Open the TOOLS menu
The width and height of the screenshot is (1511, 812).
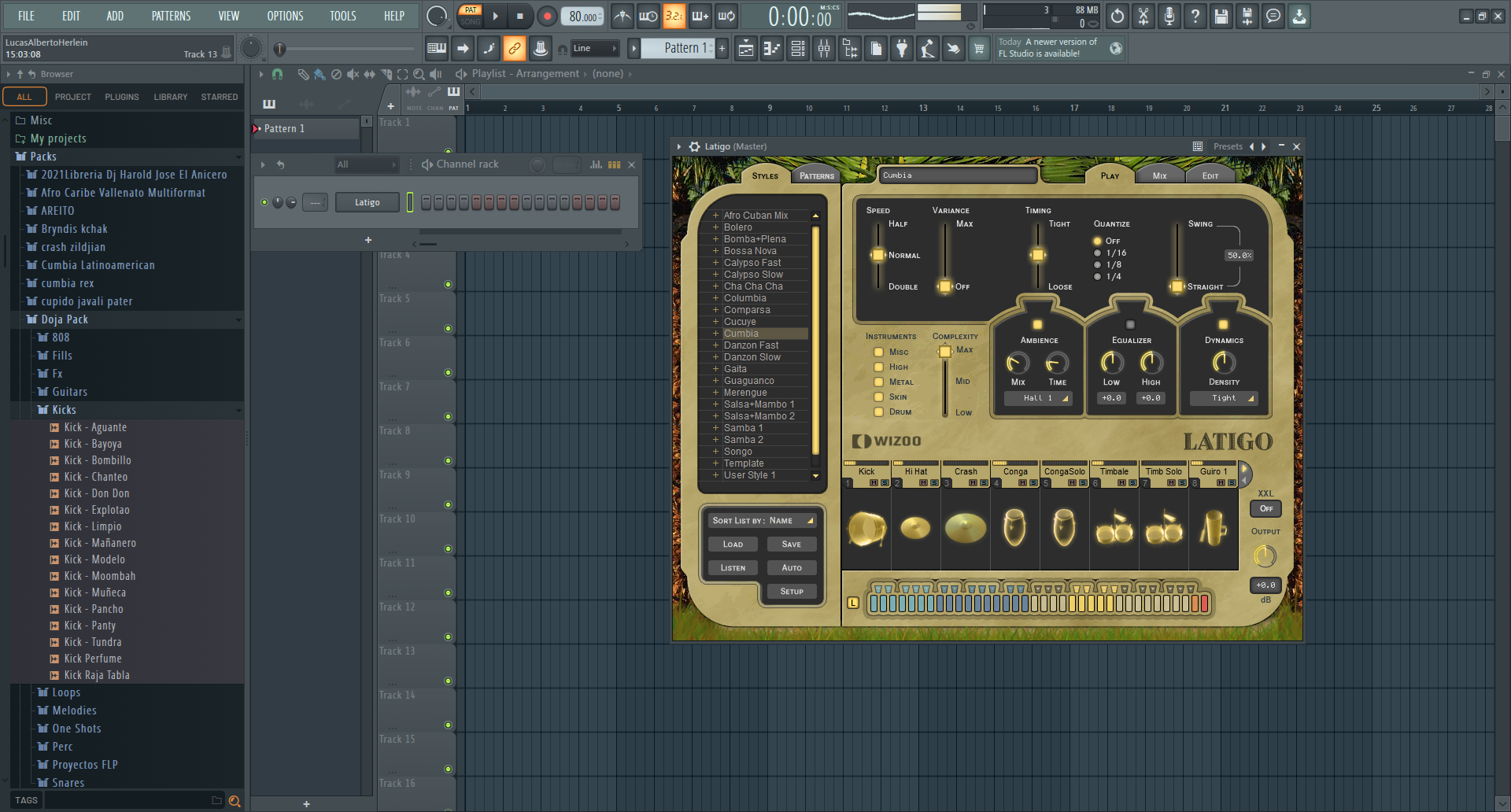point(342,16)
